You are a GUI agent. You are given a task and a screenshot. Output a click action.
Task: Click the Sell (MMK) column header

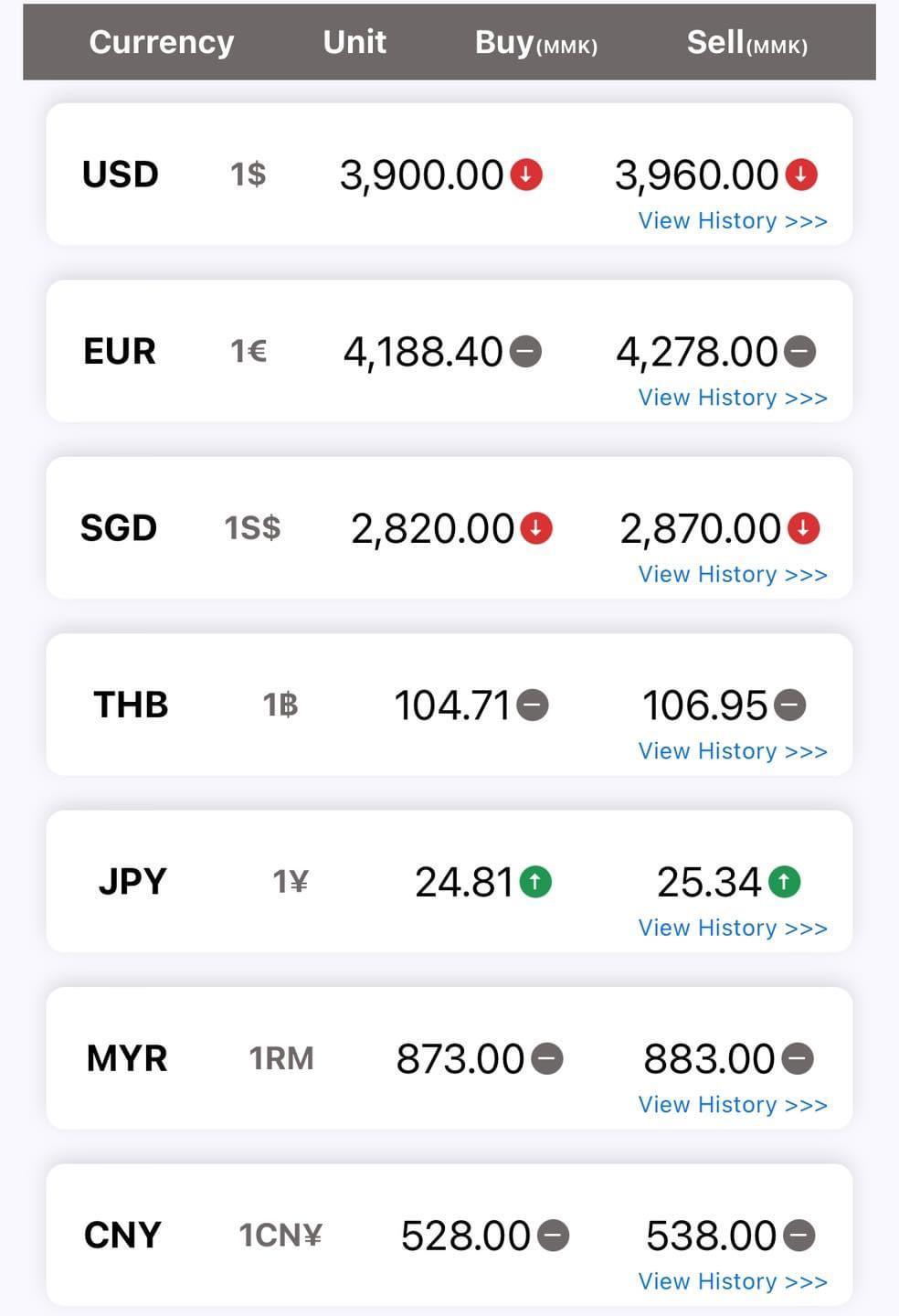pos(747,42)
